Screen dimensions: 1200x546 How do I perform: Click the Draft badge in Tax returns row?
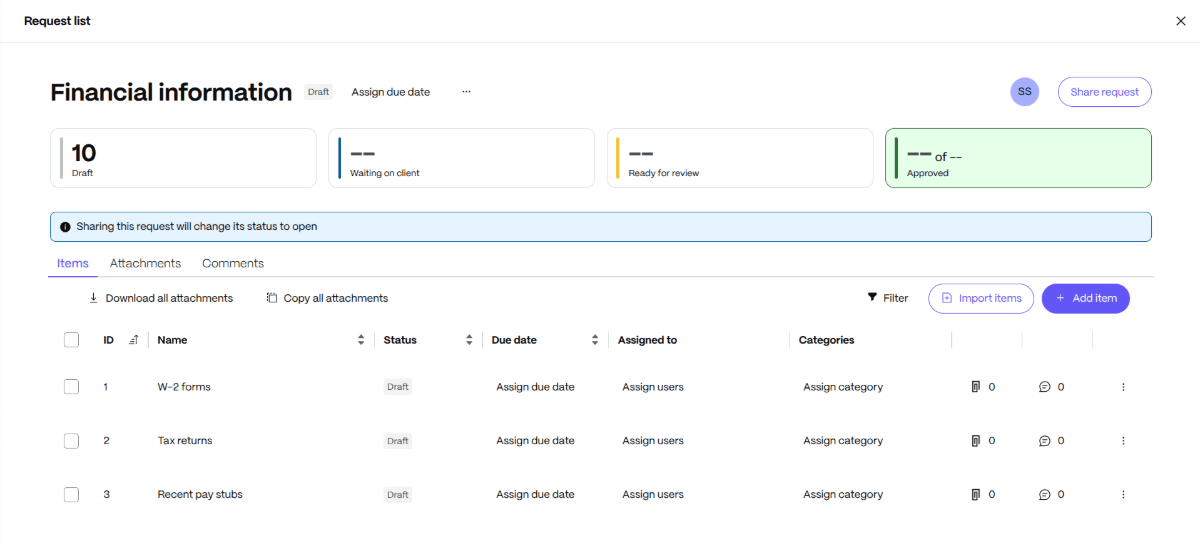(x=398, y=441)
